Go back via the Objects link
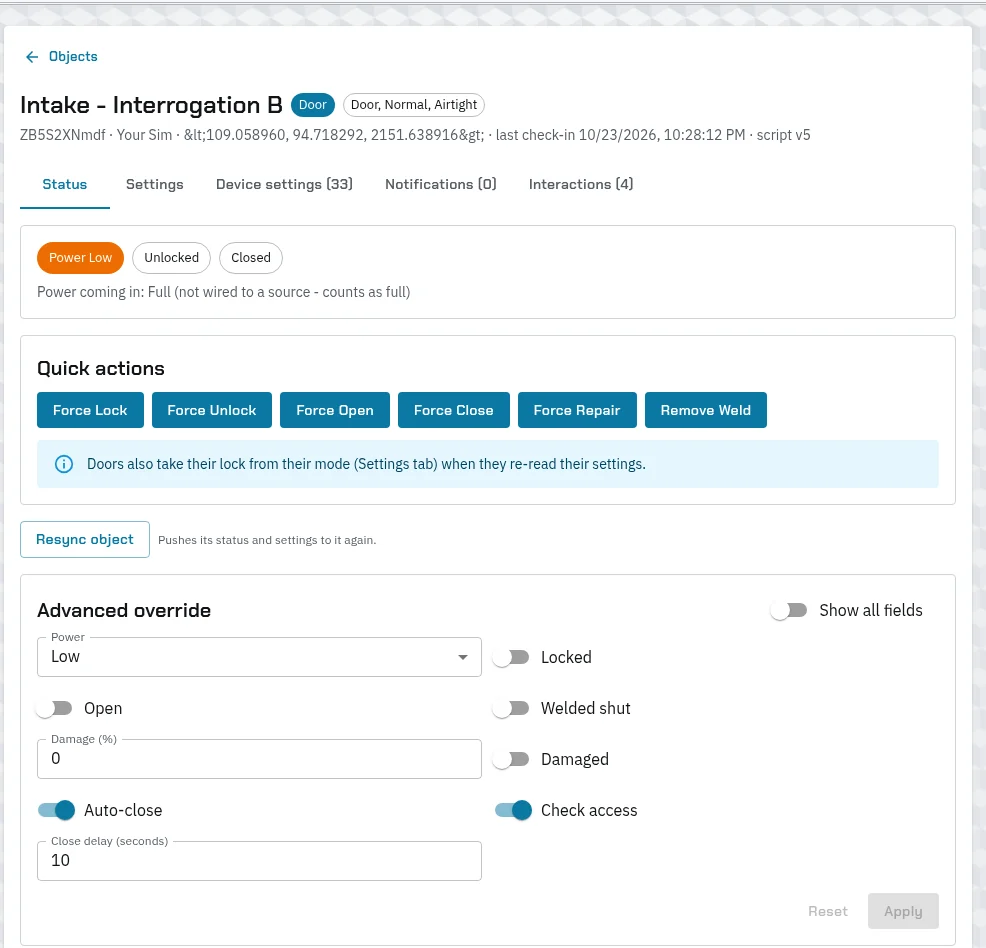The image size is (986, 948). [x=73, y=57]
